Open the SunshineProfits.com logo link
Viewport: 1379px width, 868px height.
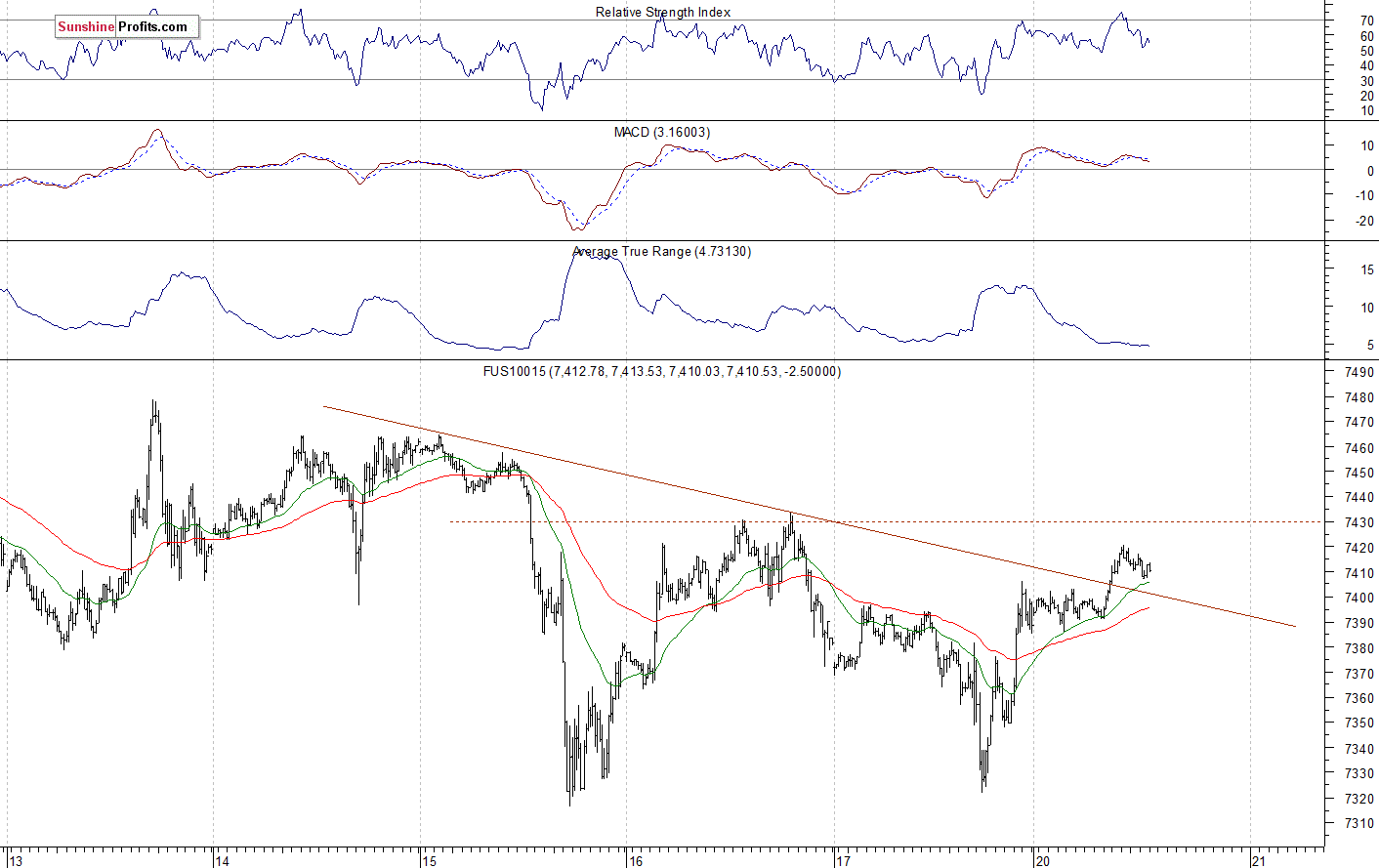point(127,26)
